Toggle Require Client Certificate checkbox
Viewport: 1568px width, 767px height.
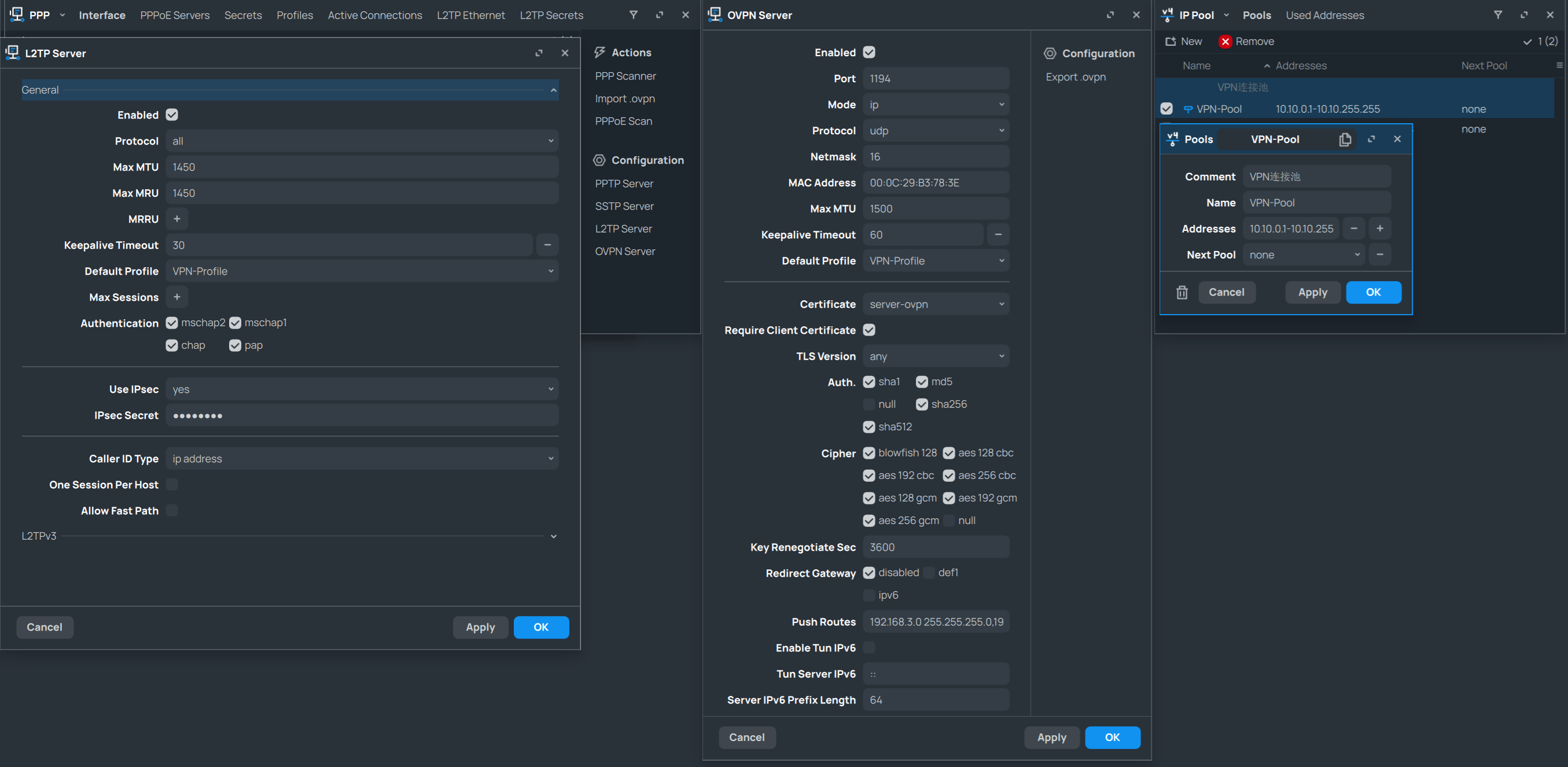coord(868,330)
